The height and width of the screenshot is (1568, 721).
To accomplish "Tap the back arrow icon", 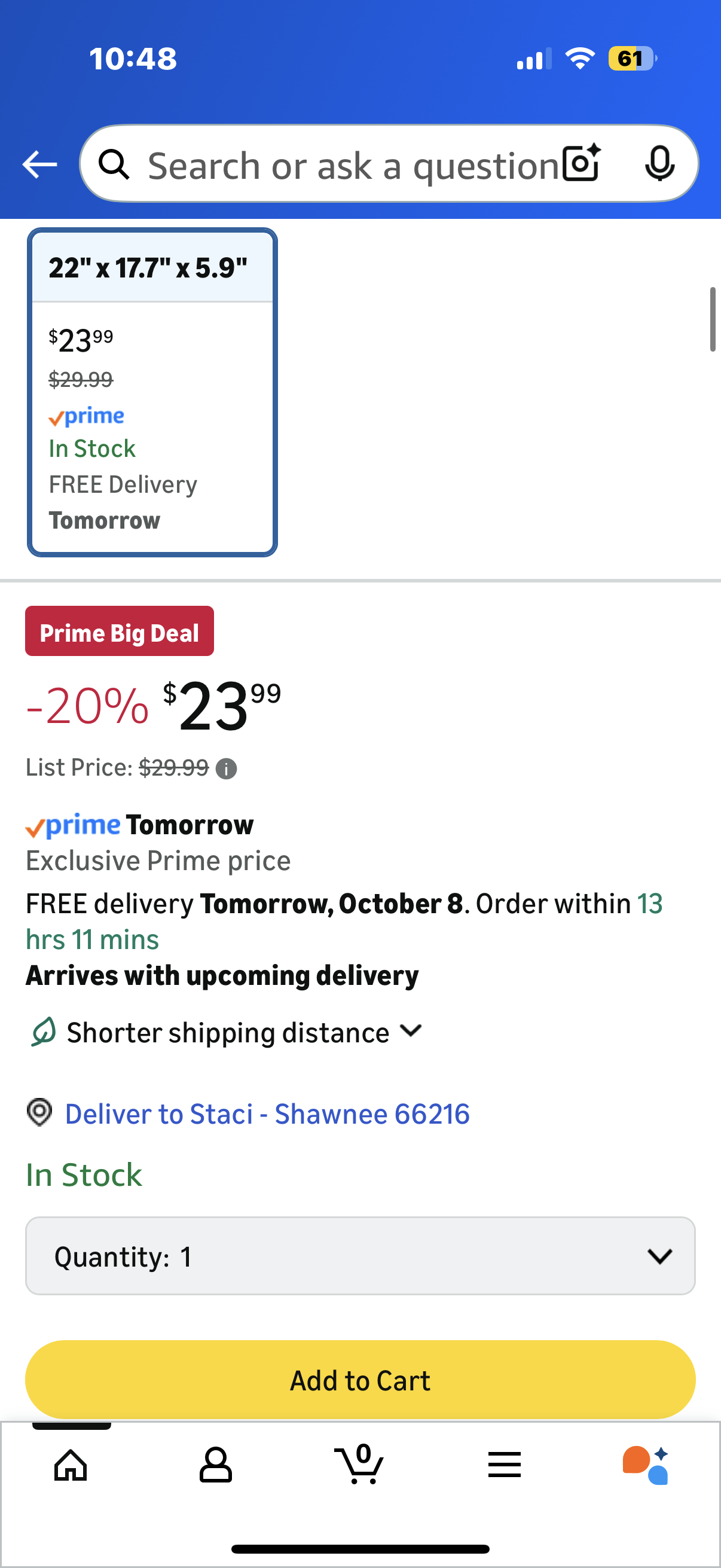I will click(39, 164).
